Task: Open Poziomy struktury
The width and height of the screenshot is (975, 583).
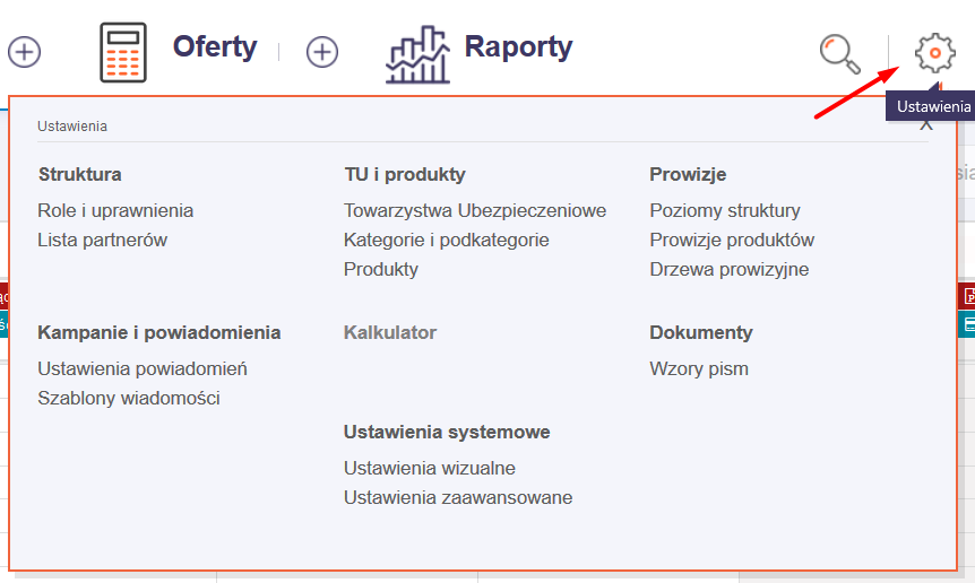Action: coord(725,211)
